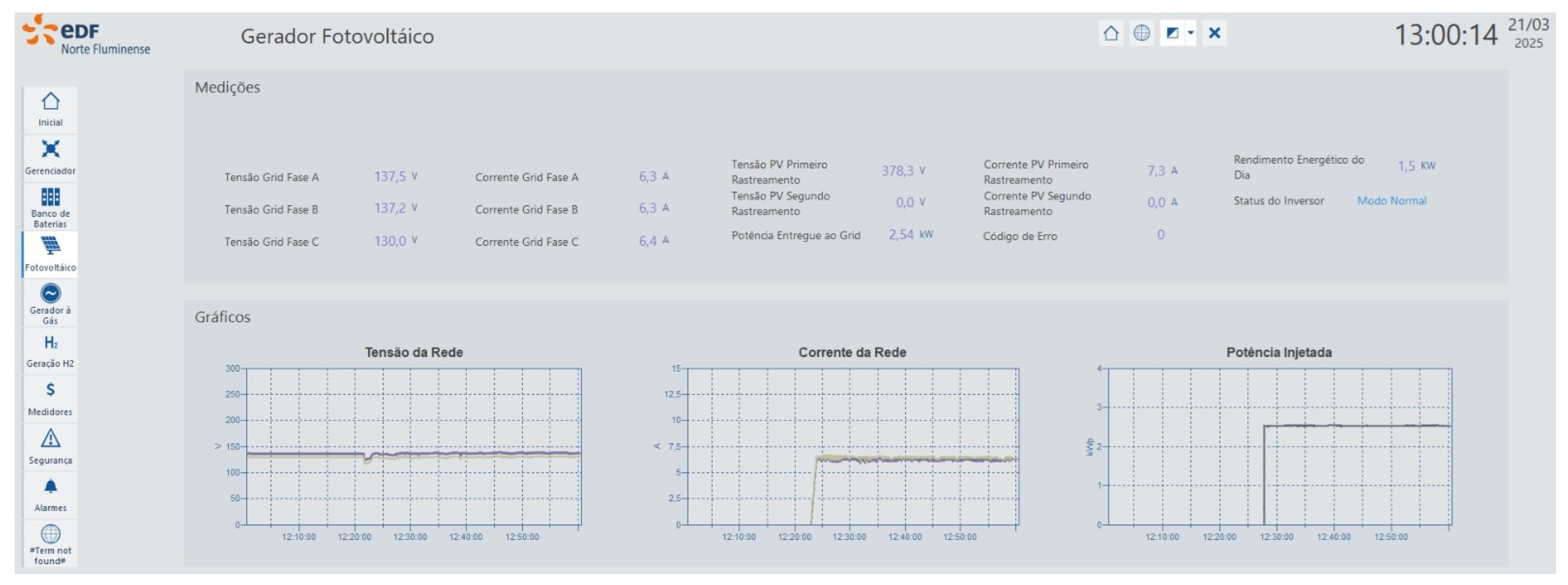Open the Alarmes bell icon
1568x585 pixels.
click(x=51, y=495)
